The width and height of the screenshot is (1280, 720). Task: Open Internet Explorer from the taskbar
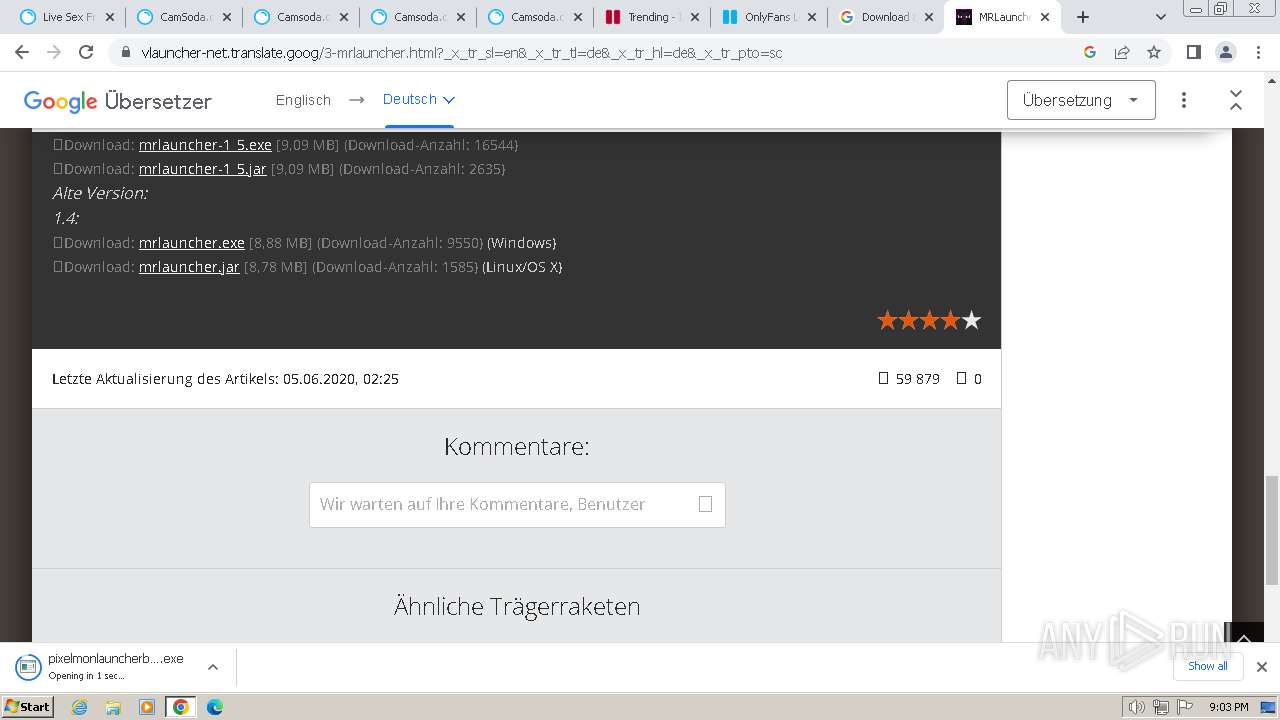[x=80, y=707]
